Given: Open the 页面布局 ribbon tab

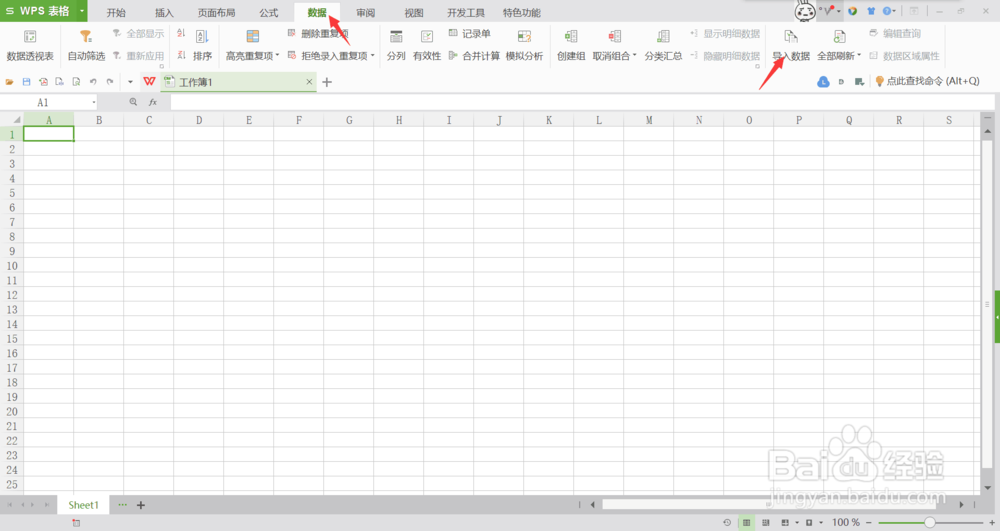Looking at the screenshot, I should point(216,13).
